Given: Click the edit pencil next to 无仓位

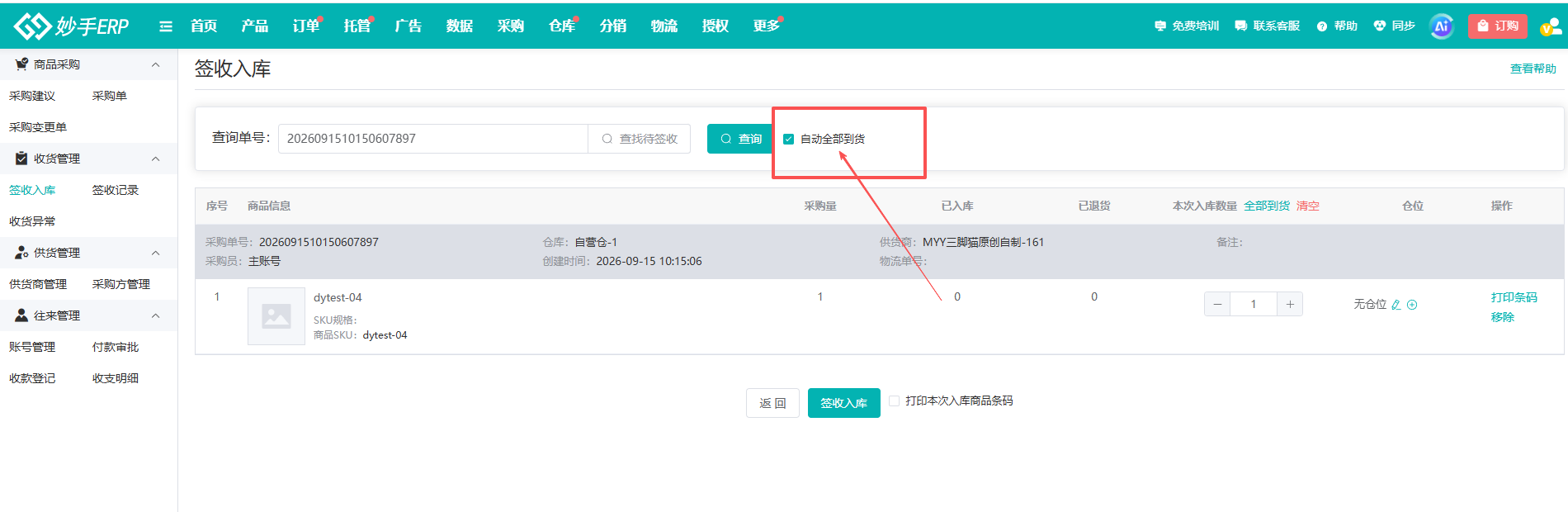Looking at the screenshot, I should 1396,305.
